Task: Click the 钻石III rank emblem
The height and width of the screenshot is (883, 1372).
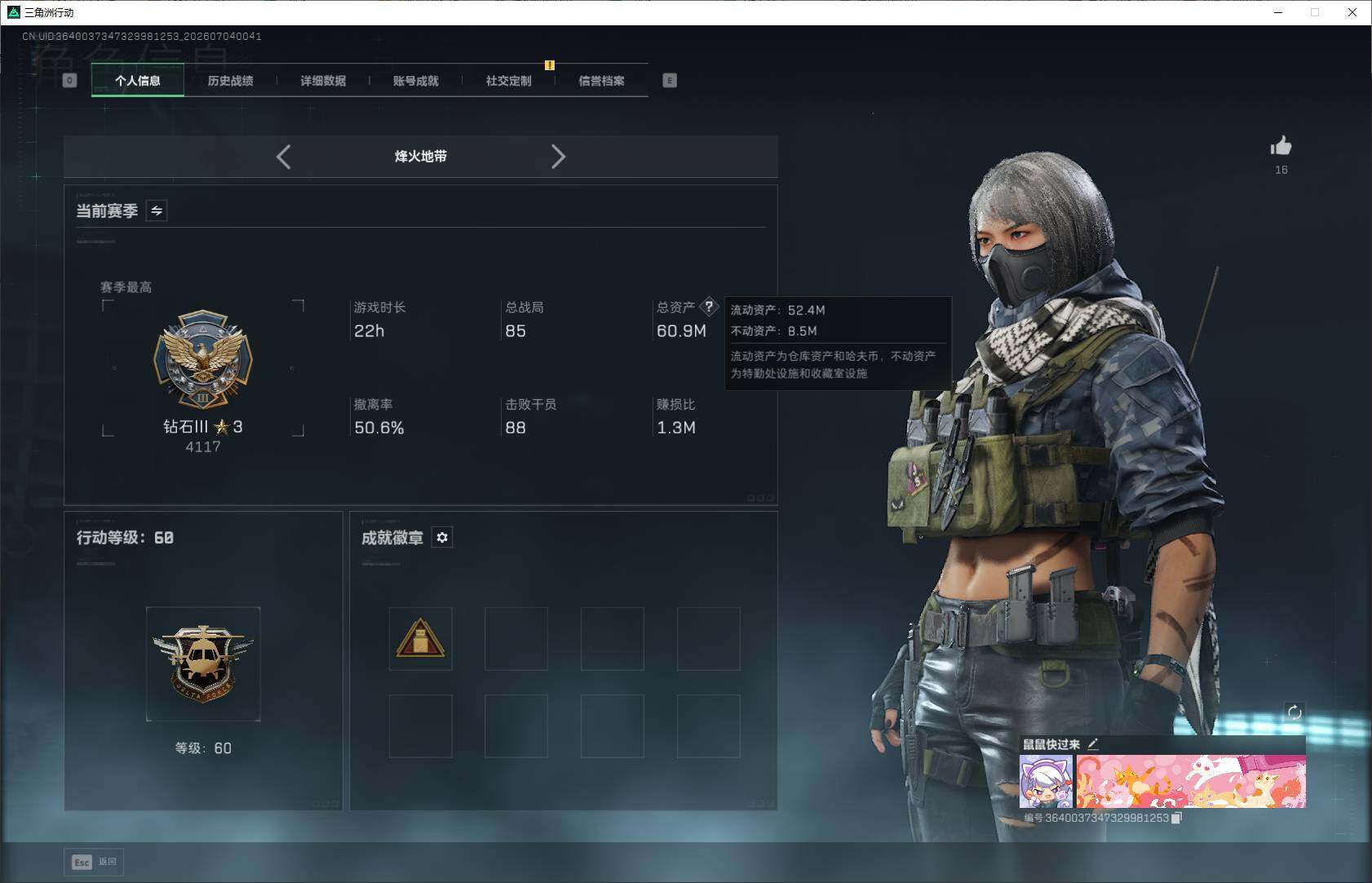Action: coord(203,359)
